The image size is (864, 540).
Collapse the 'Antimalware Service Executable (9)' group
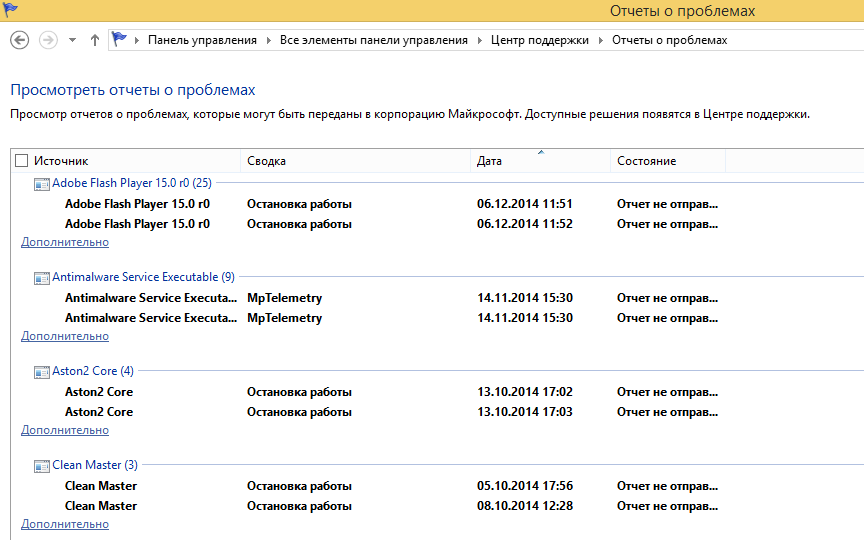[143, 277]
